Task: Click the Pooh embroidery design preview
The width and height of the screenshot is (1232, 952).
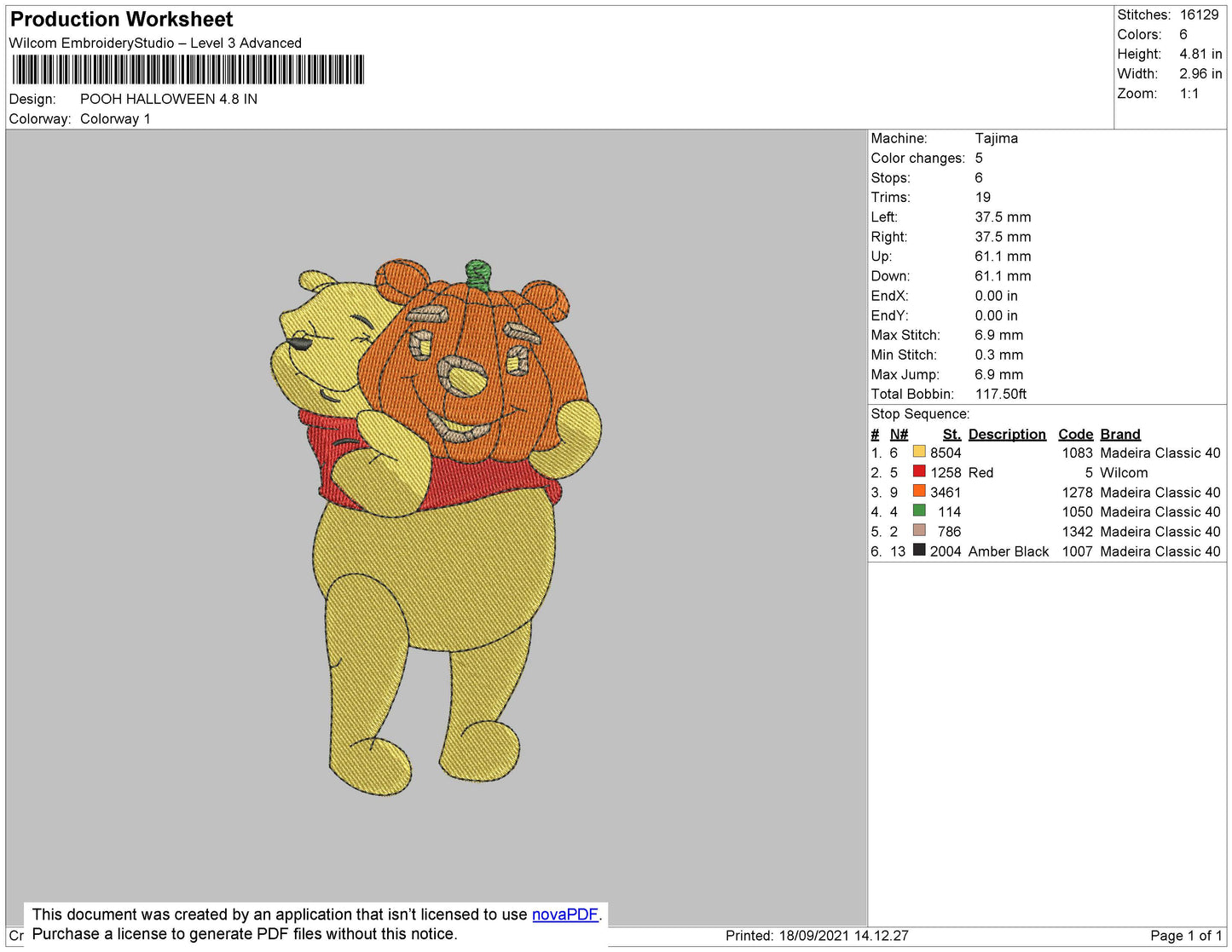Action: (x=436, y=528)
